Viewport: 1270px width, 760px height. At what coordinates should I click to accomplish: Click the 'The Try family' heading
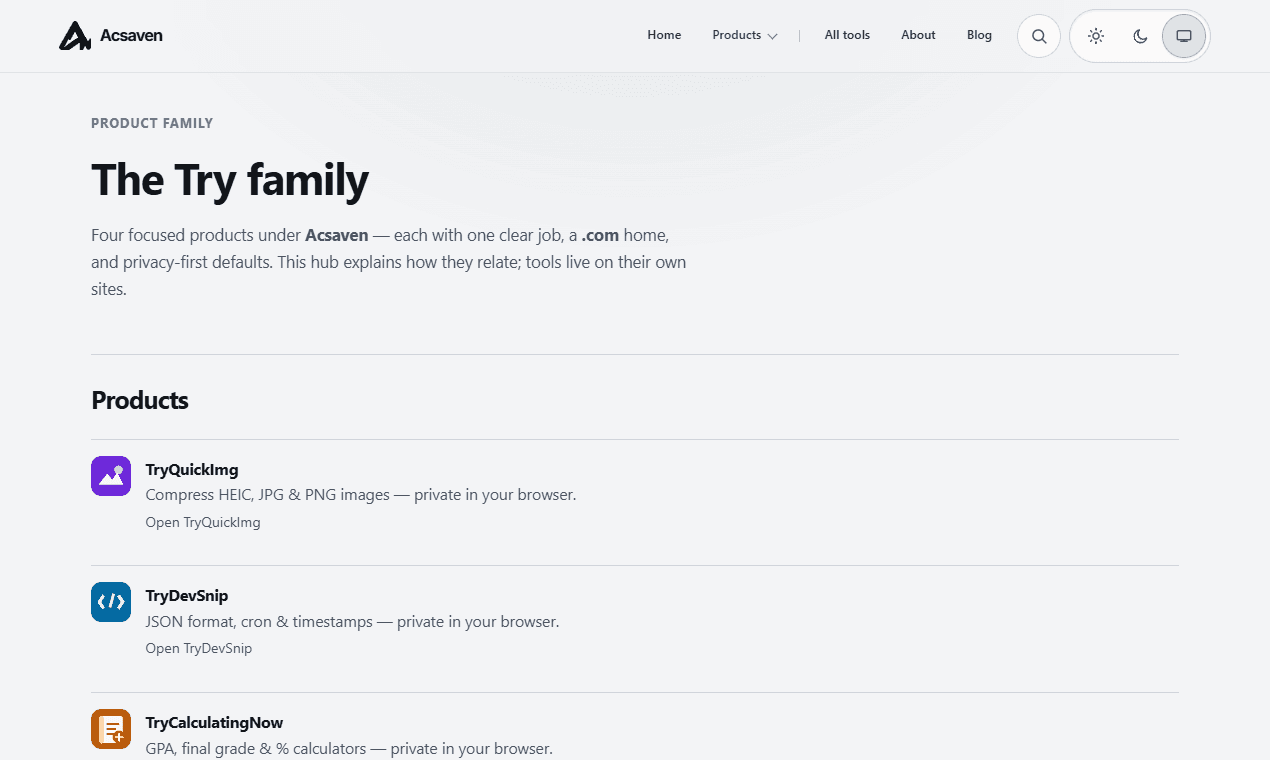230,180
